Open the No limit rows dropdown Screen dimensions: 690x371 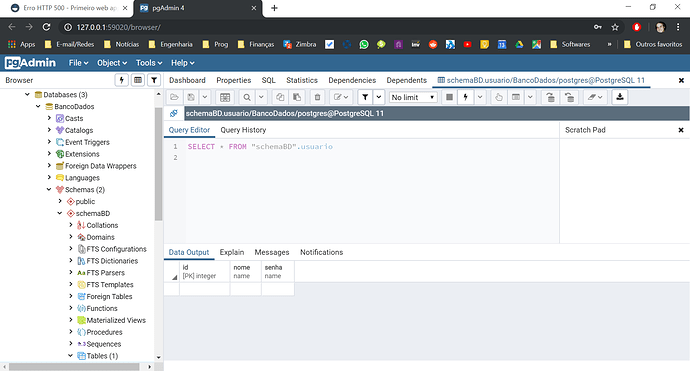coord(413,97)
